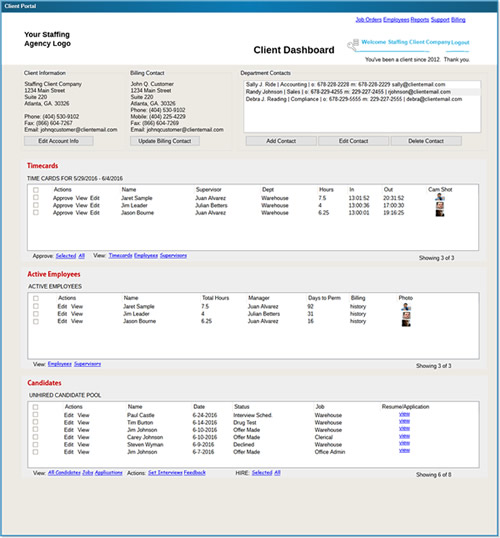Open Applications view link under Candidates

pos(108,473)
